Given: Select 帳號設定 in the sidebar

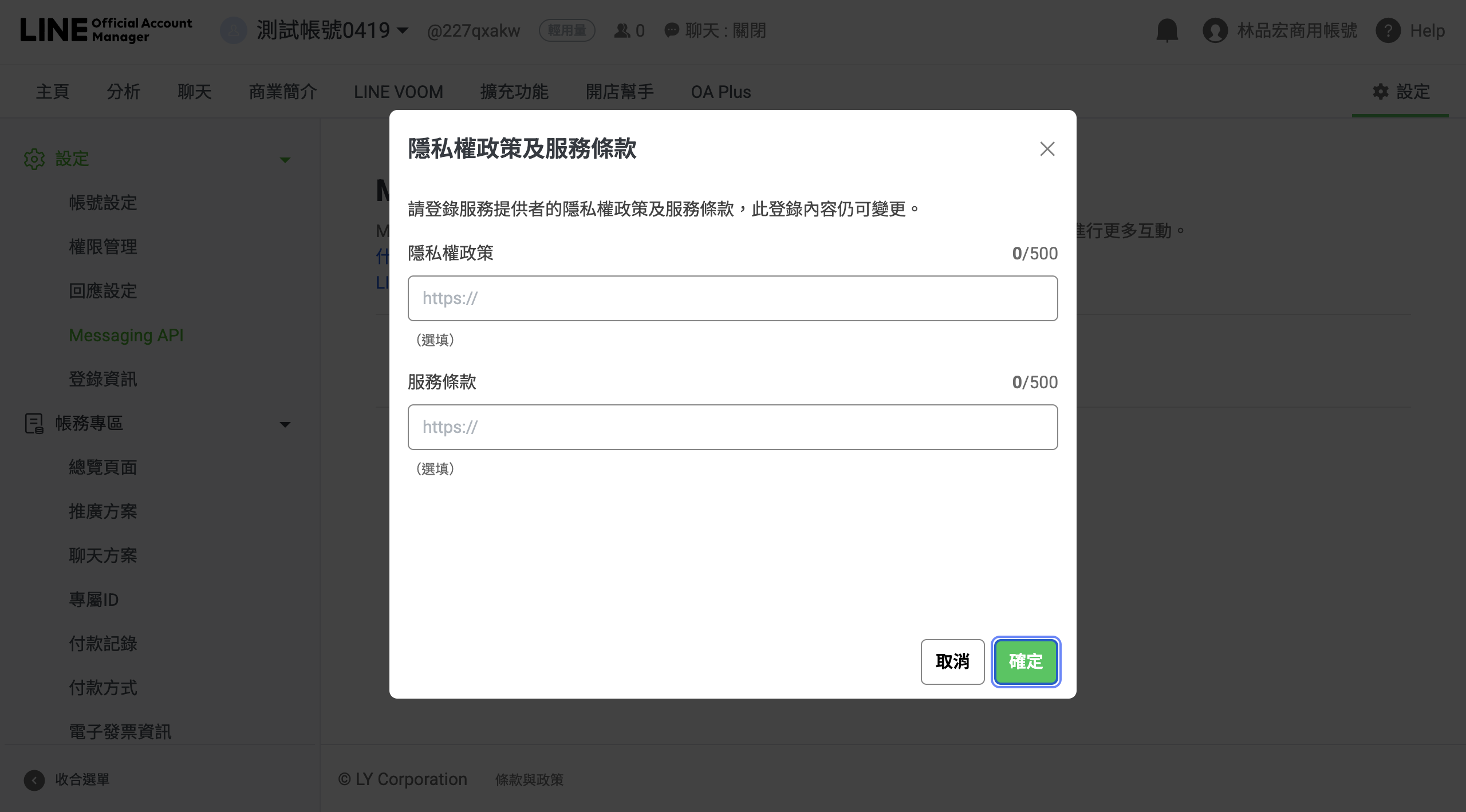Looking at the screenshot, I should [103, 203].
